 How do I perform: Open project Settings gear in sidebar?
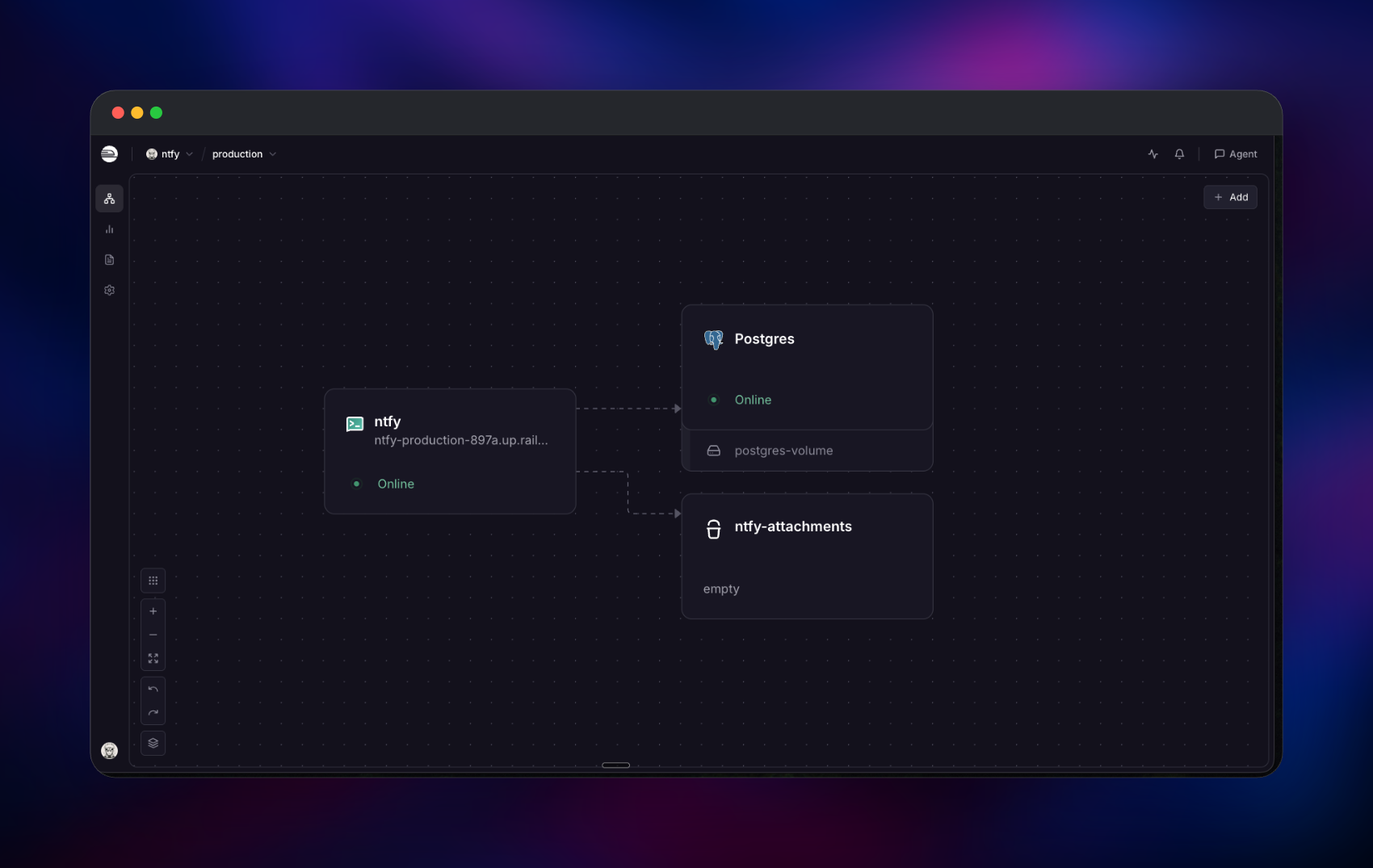109,290
